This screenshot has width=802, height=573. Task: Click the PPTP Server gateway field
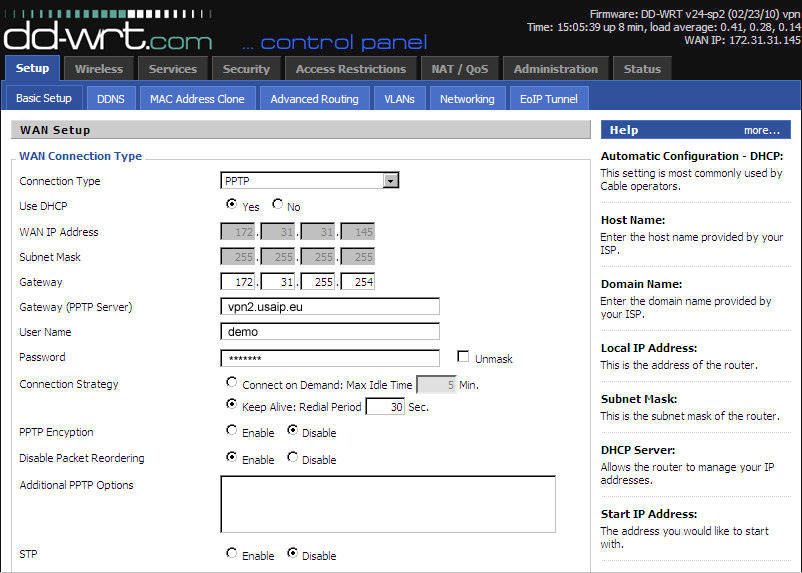(x=330, y=307)
